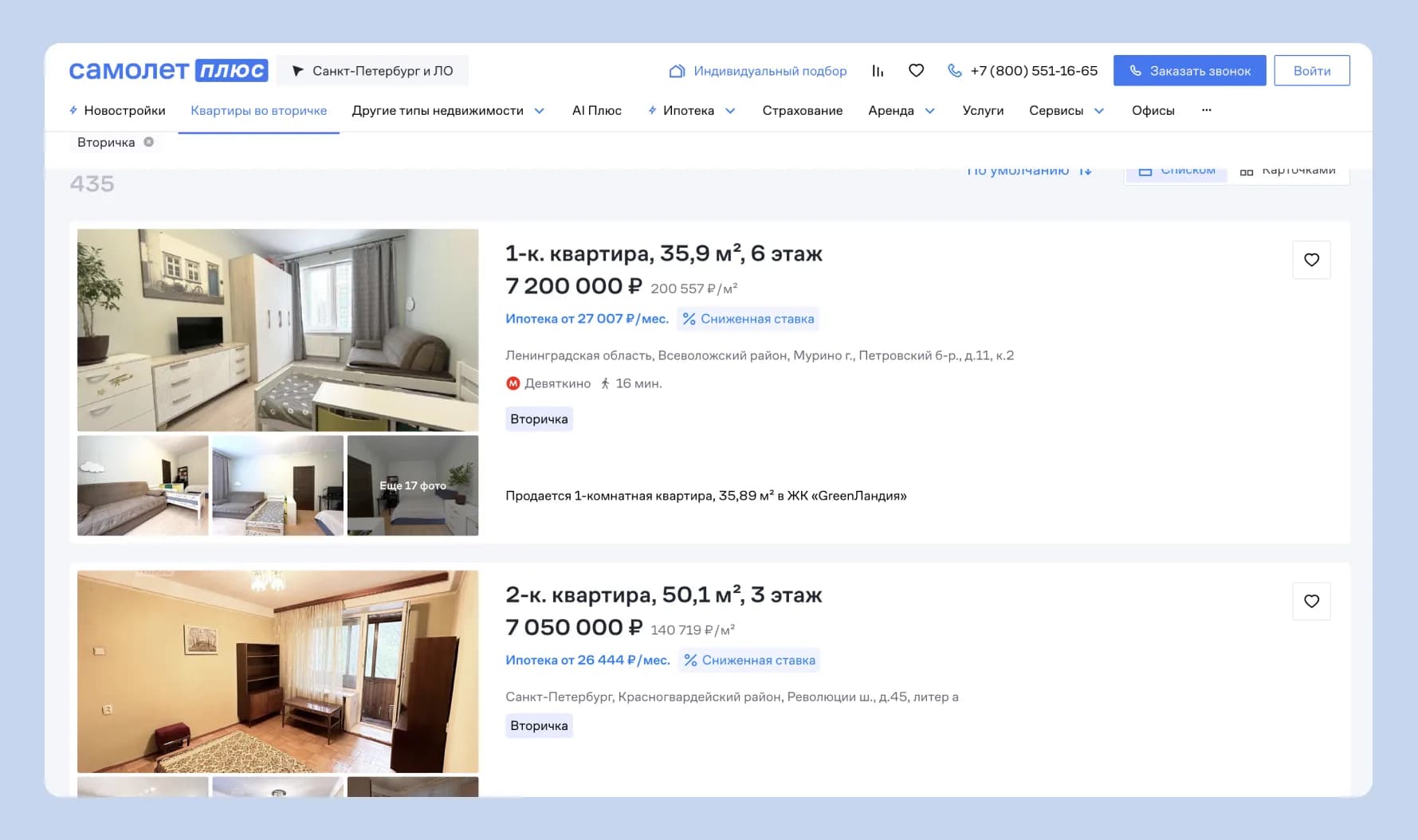Add the 1-к. квартира listing to favorites
Image resolution: width=1418 pixels, height=840 pixels.
(x=1311, y=260)
